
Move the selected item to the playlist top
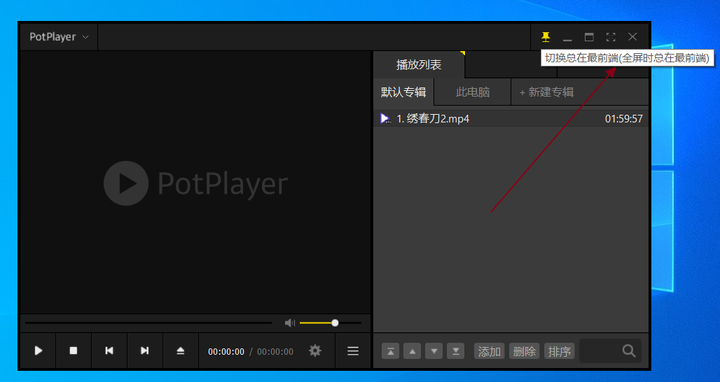click(x=390, y=351)
